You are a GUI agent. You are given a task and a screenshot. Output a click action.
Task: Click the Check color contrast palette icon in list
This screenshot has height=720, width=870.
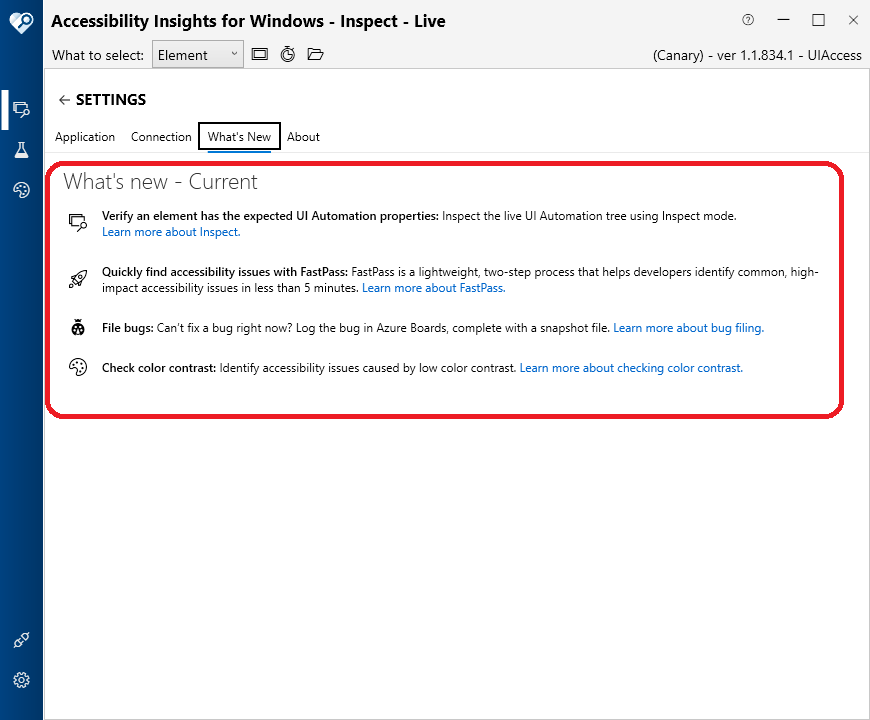point(78,367)
